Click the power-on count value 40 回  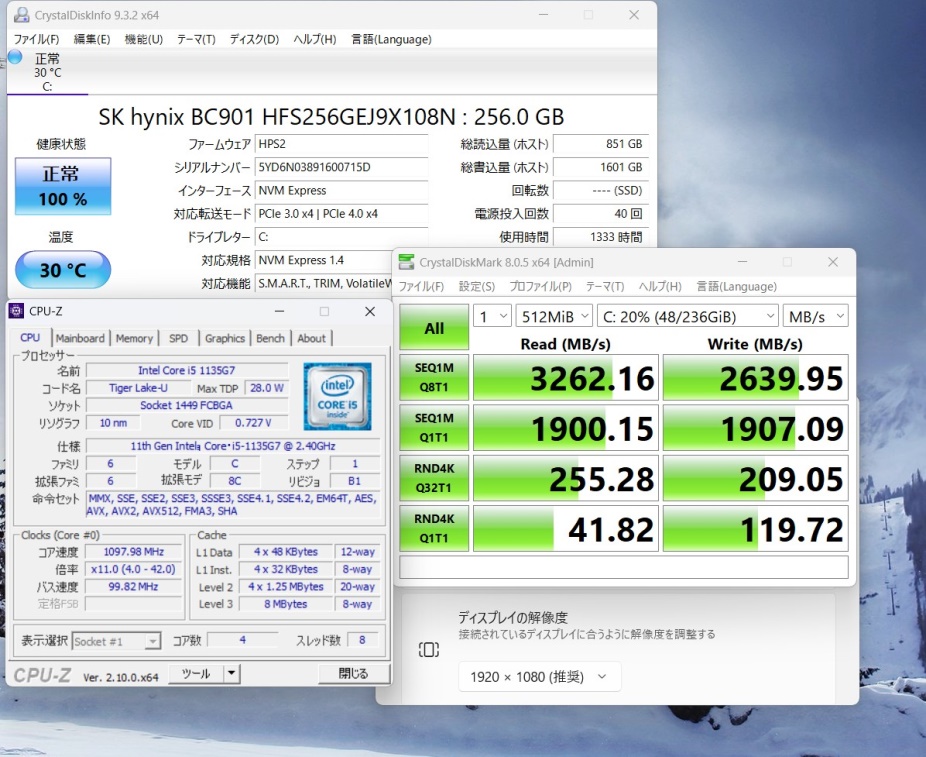point(601,214)
